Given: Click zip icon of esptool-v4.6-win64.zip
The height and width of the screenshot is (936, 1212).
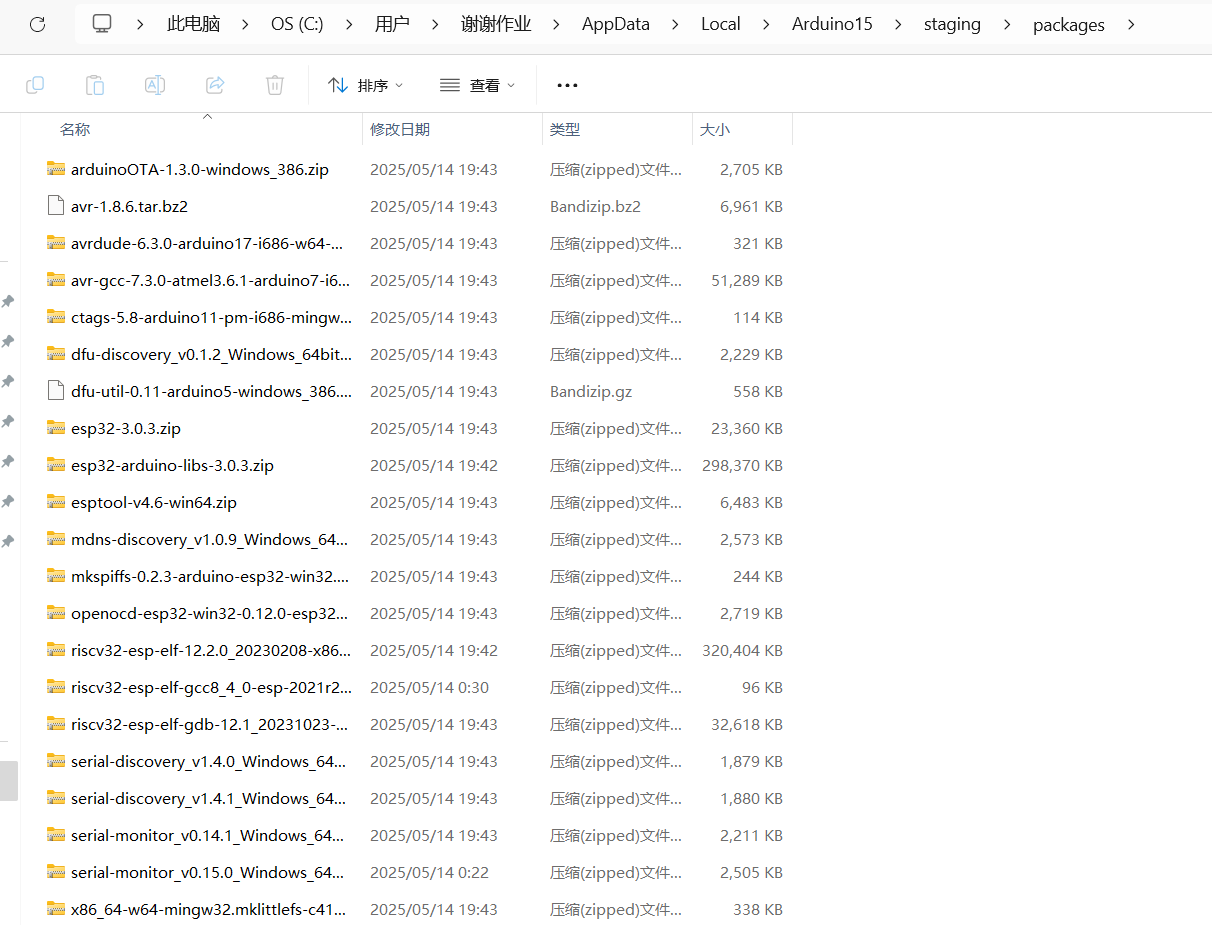Looking at the screenshot, I should [x=56, y=502].
